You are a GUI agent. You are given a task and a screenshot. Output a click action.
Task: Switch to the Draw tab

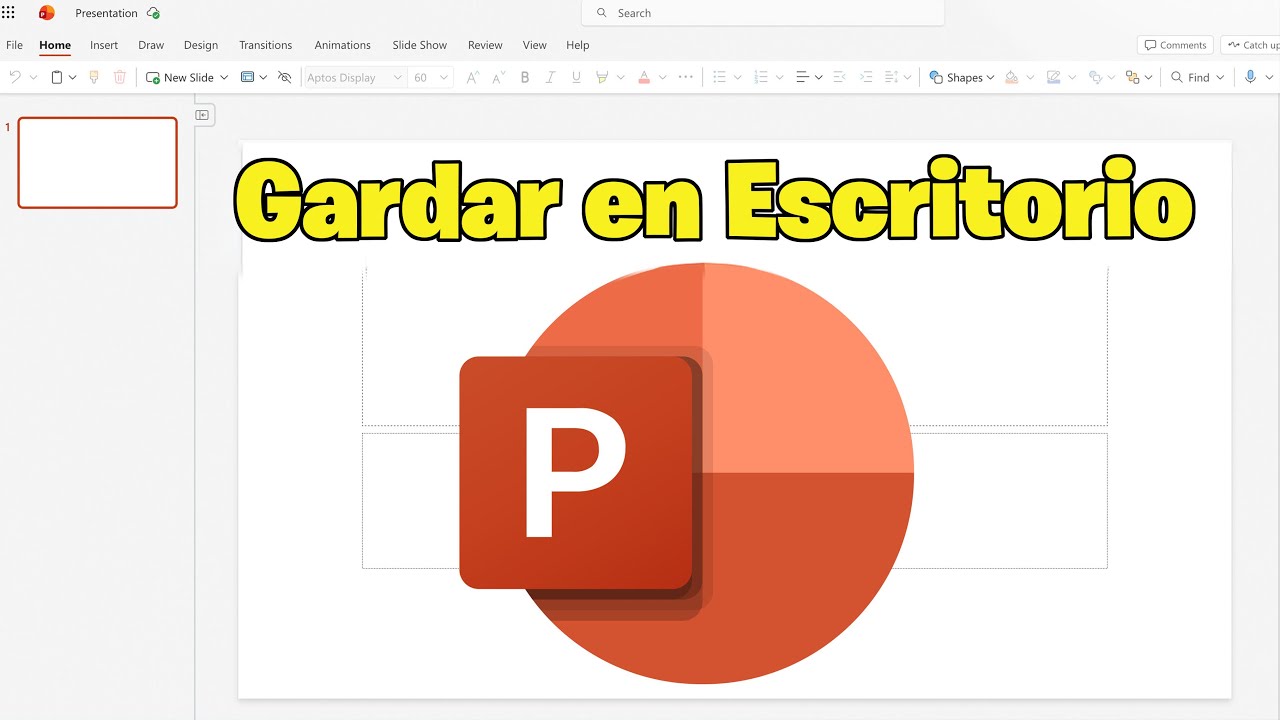[151, 45]
